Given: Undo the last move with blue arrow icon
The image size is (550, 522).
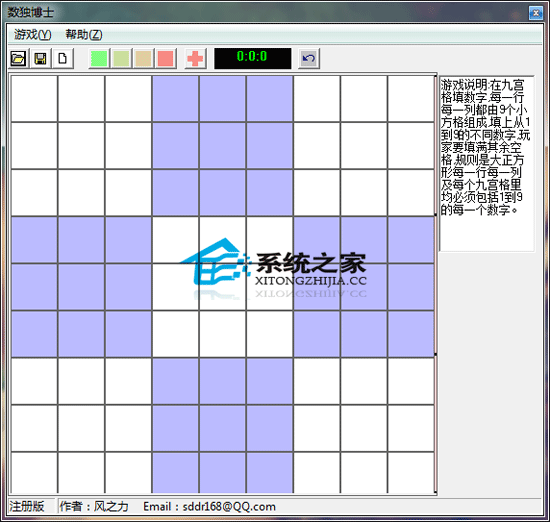Looking at the screenshot, I should tap(309, 58).
